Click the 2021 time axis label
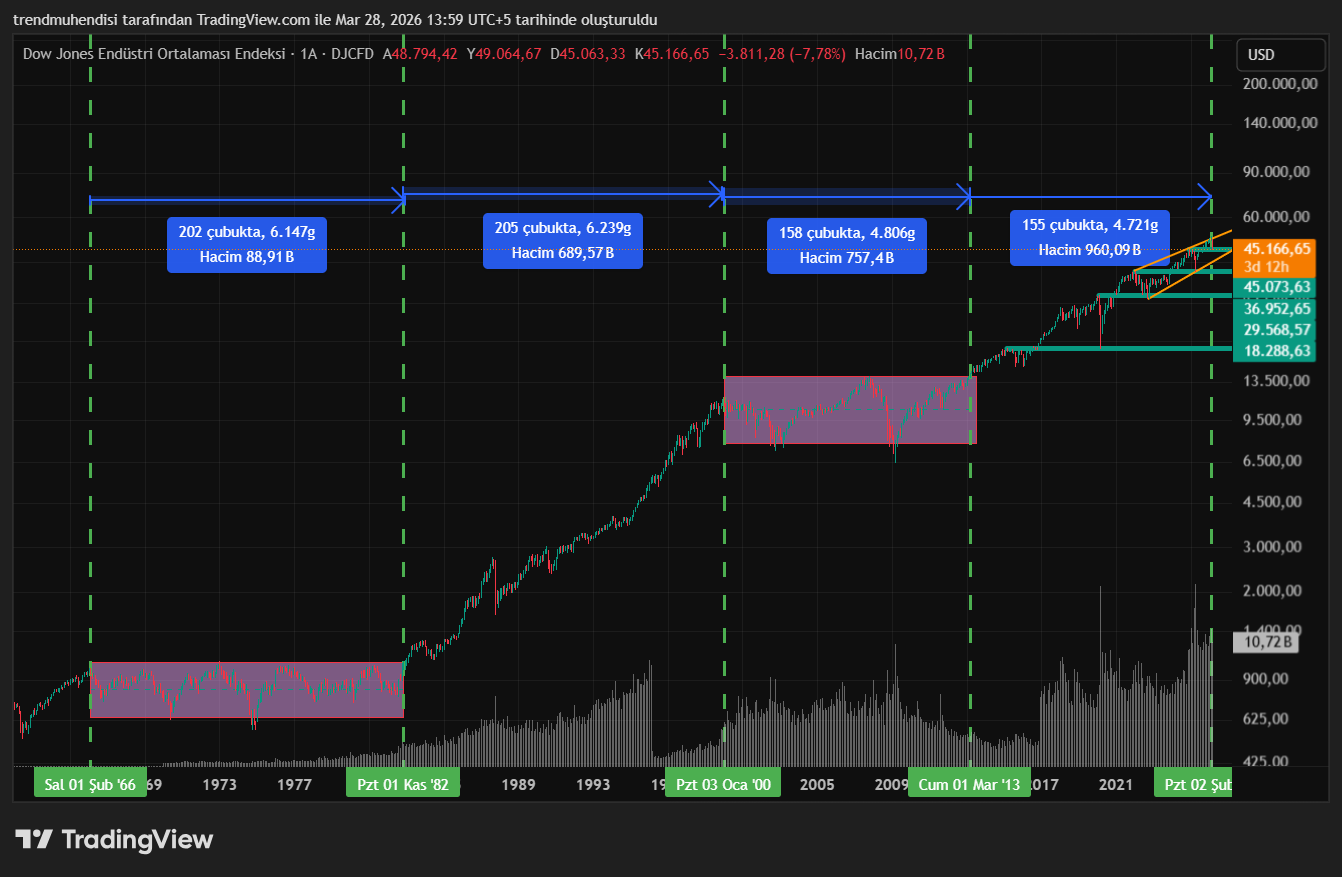This screenshot has width=1342, height=877. 1115,785
